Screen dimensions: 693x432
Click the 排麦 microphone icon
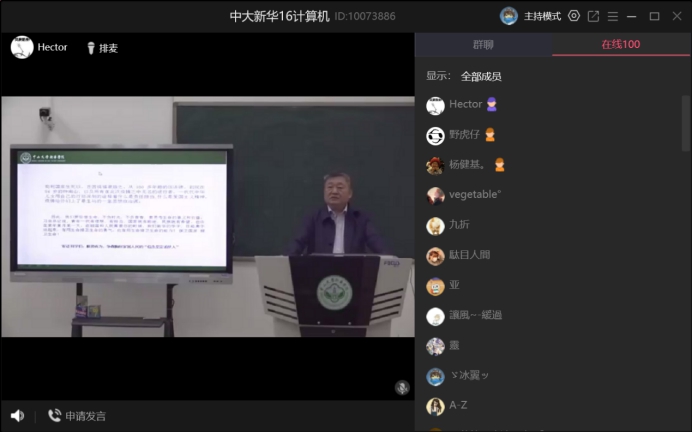pyautogui.click(x=90, y=47)
